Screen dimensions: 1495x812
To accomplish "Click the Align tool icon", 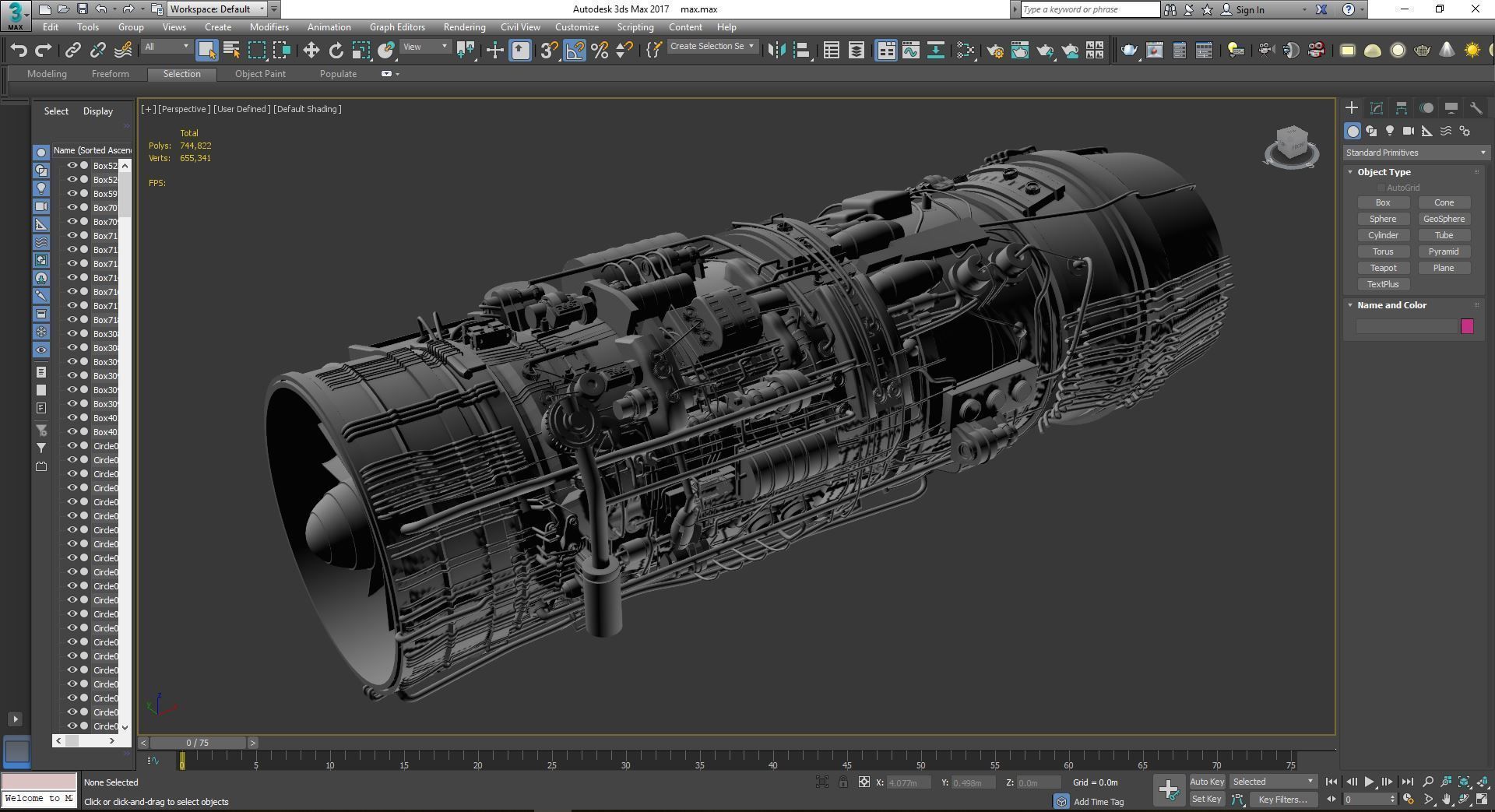I will coord(801,51).
